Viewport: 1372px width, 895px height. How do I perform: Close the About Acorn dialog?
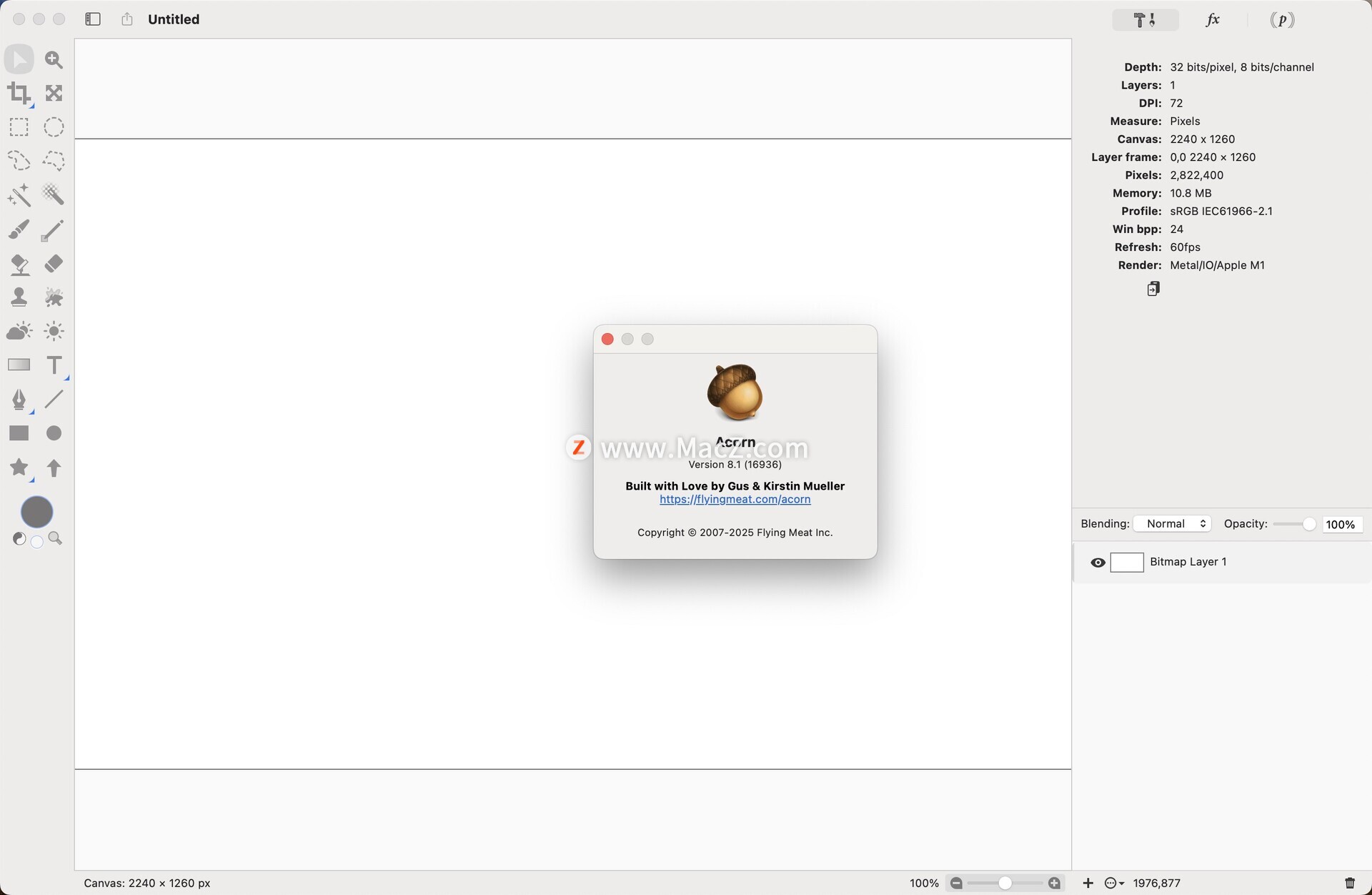click(x=607, y=339)
